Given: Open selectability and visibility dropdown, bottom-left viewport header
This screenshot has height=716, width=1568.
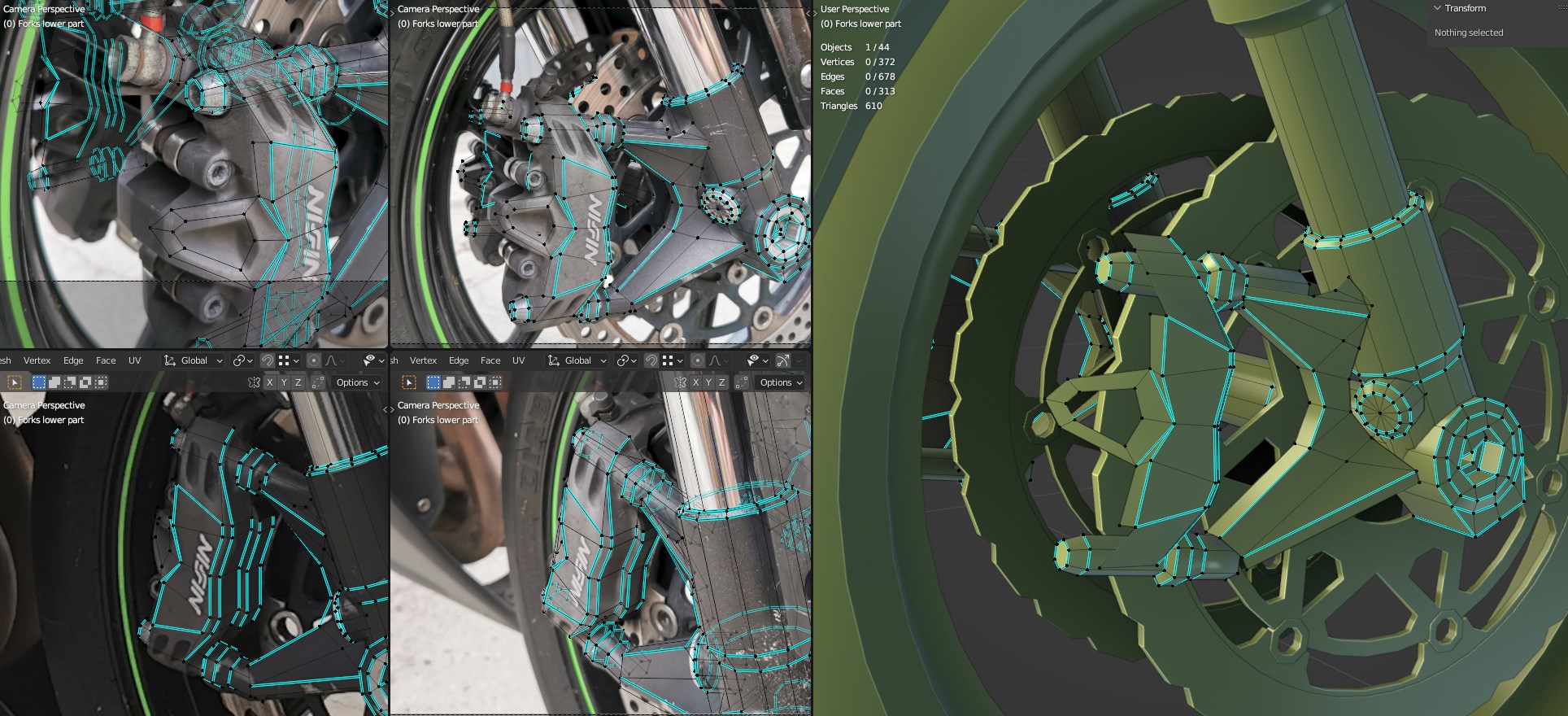Looking at the screenshot, I should 374,360.
